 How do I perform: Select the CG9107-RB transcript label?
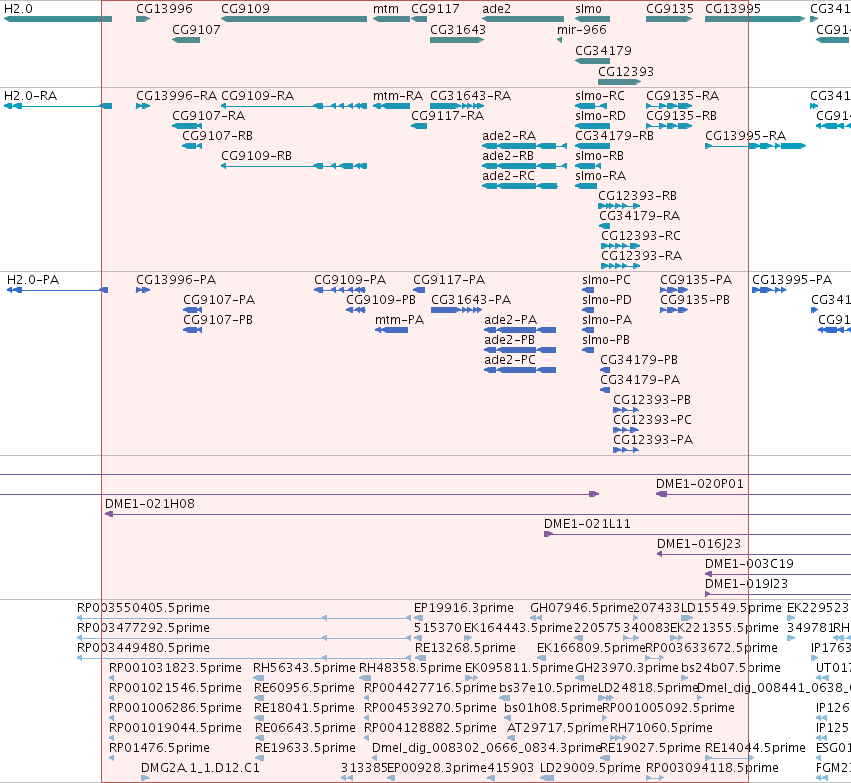tap(218, 136)
